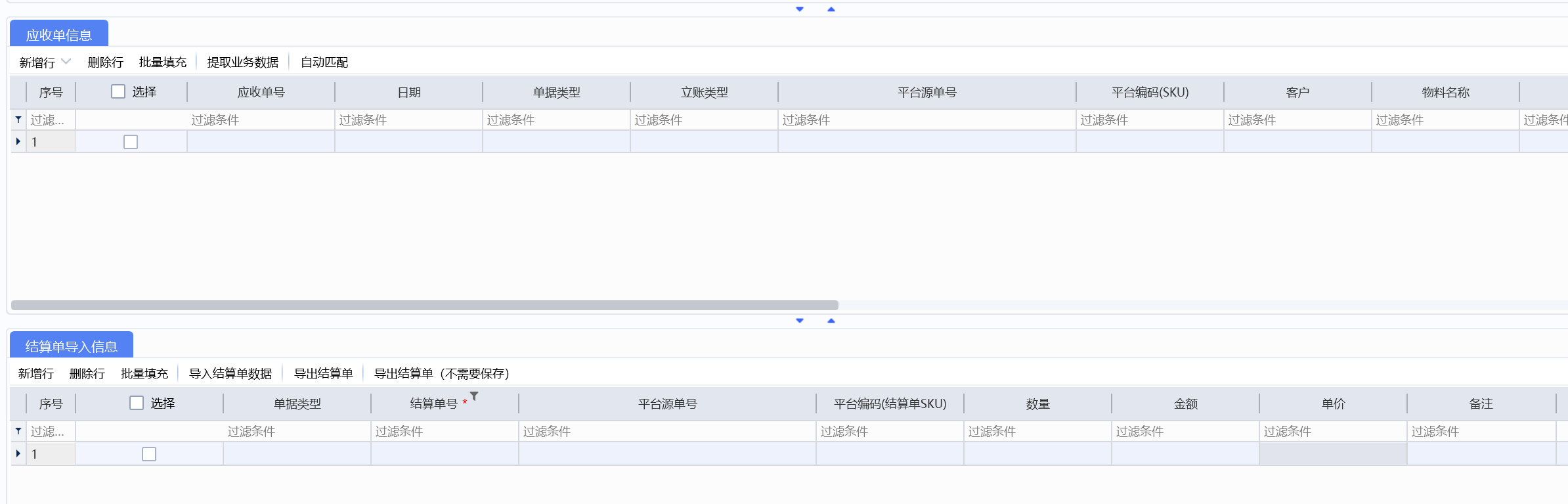Click the filter field under 物料名称
Image resolution: width=1568 pixels, height=504 pixels.
1446,120
